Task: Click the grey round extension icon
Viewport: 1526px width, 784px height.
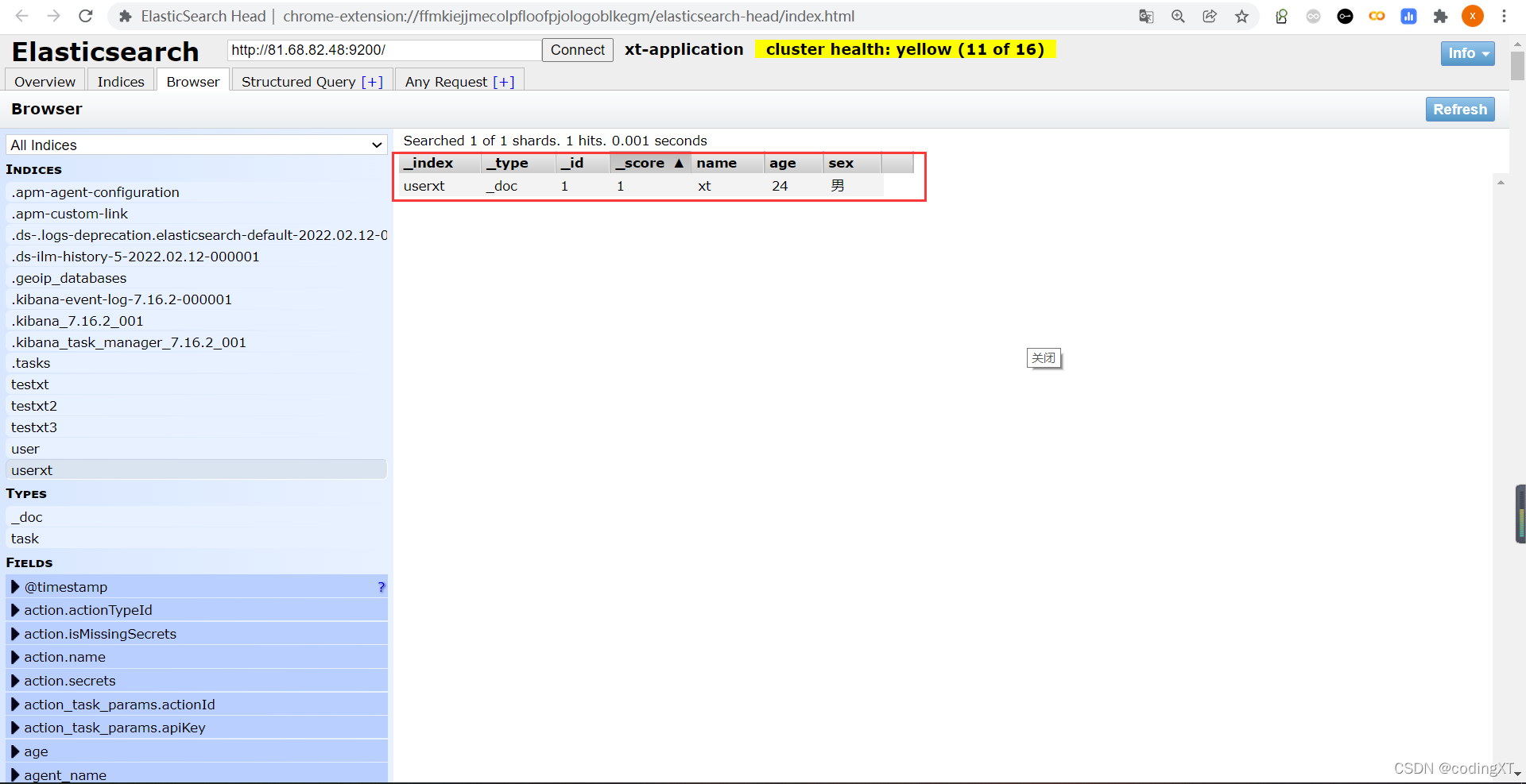Action: click(x=1313, y=16)
